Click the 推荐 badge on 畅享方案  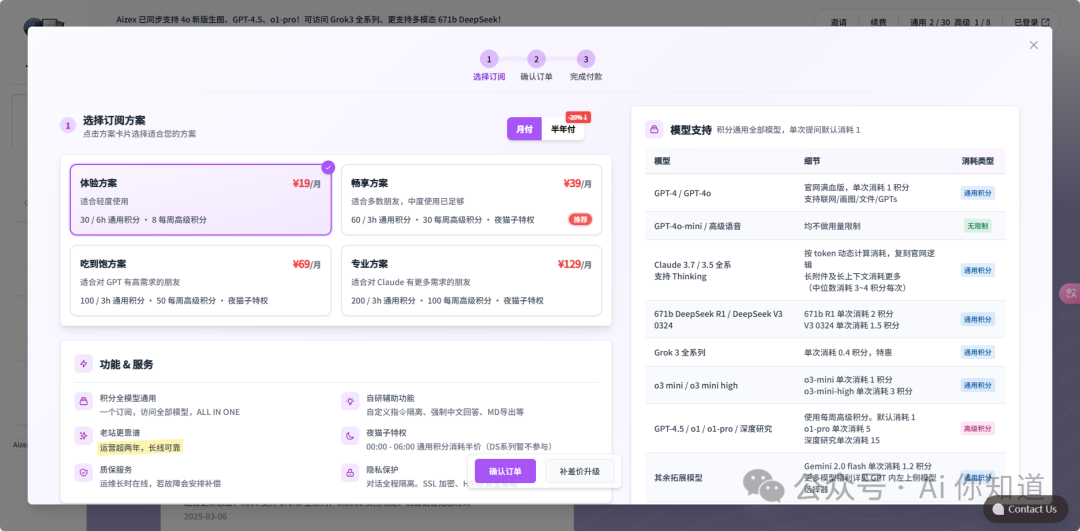click(x=580, y=219)
